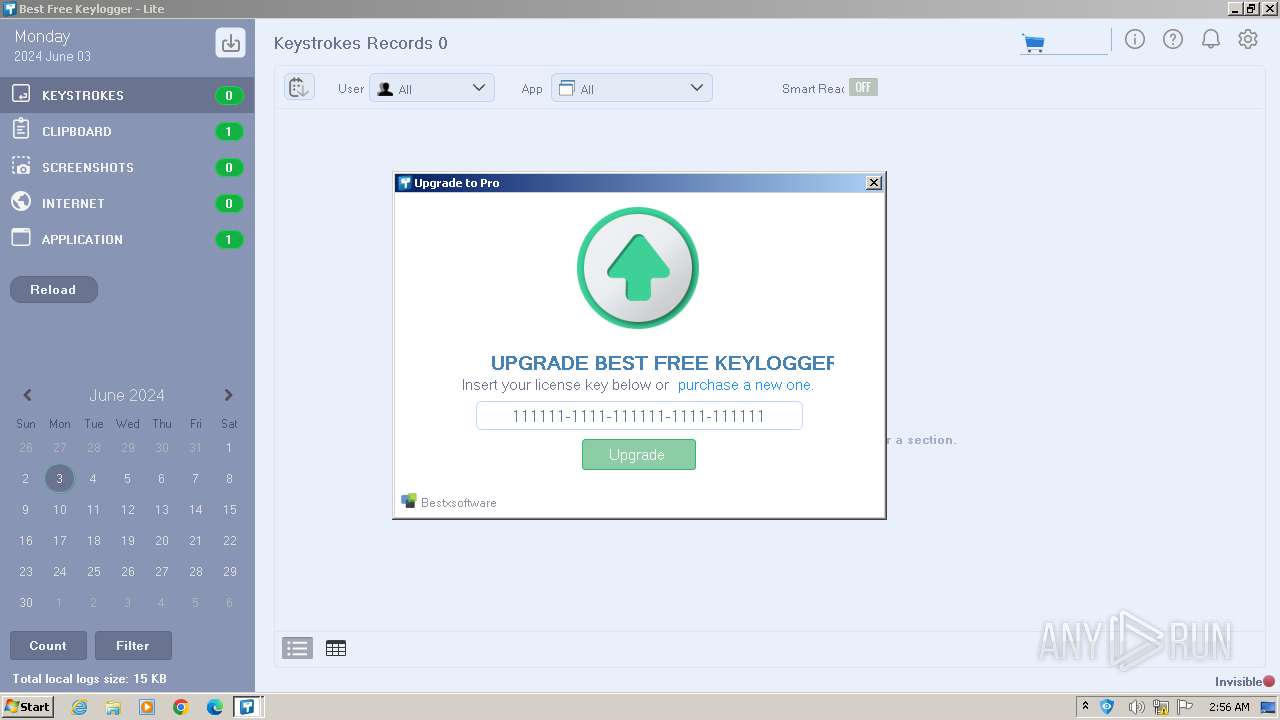Click the Application count badge
The image size is (1280, 720).
229,240
